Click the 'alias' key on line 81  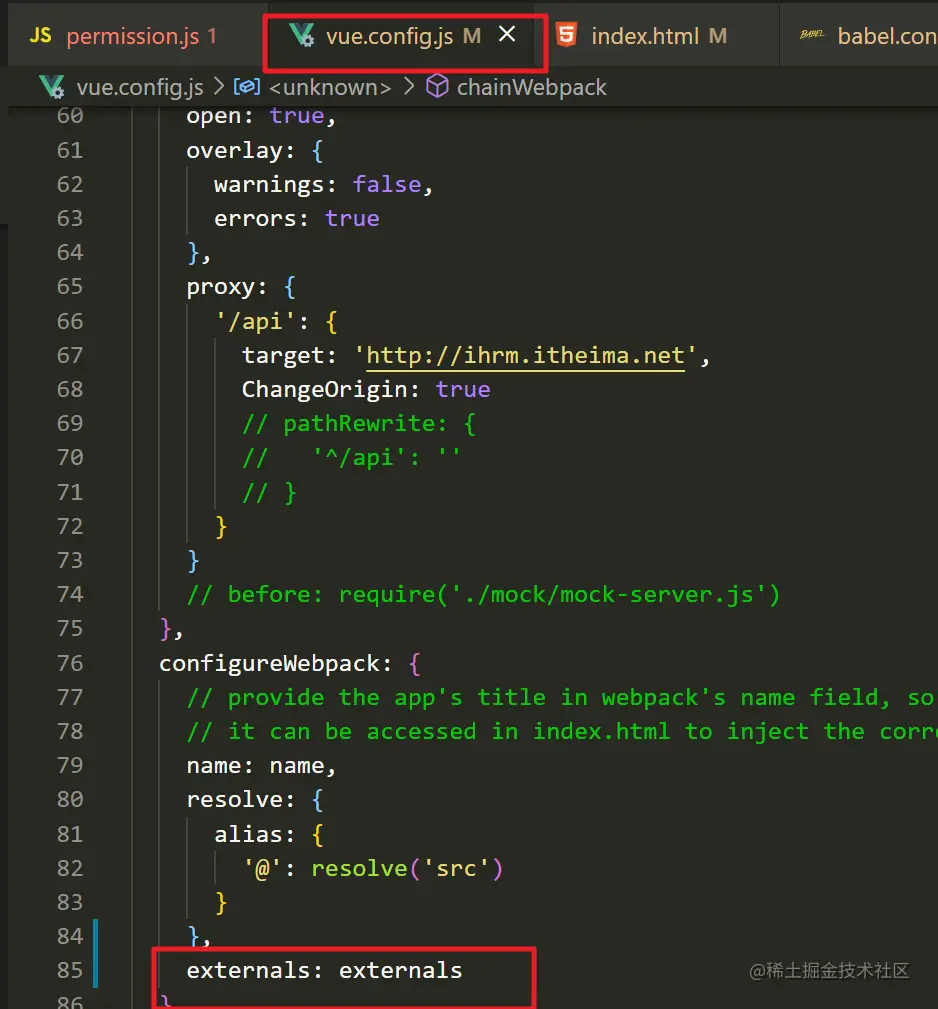[248, 835]
